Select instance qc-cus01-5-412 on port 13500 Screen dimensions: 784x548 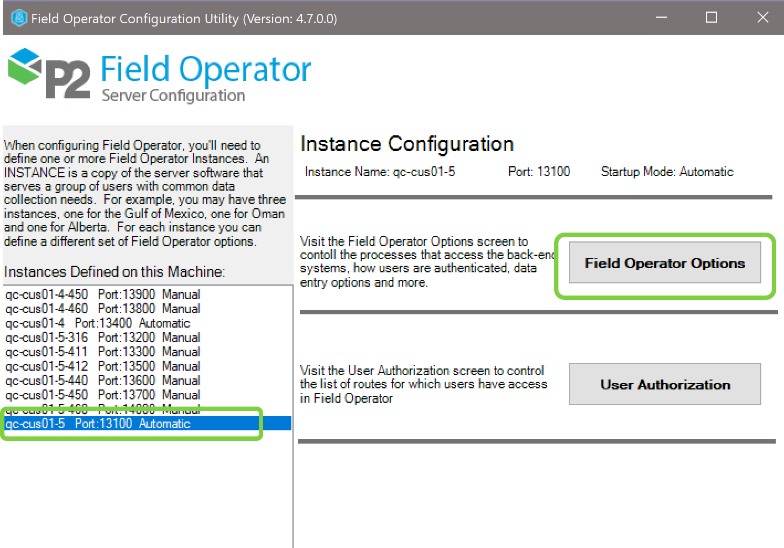pos(102,366)
